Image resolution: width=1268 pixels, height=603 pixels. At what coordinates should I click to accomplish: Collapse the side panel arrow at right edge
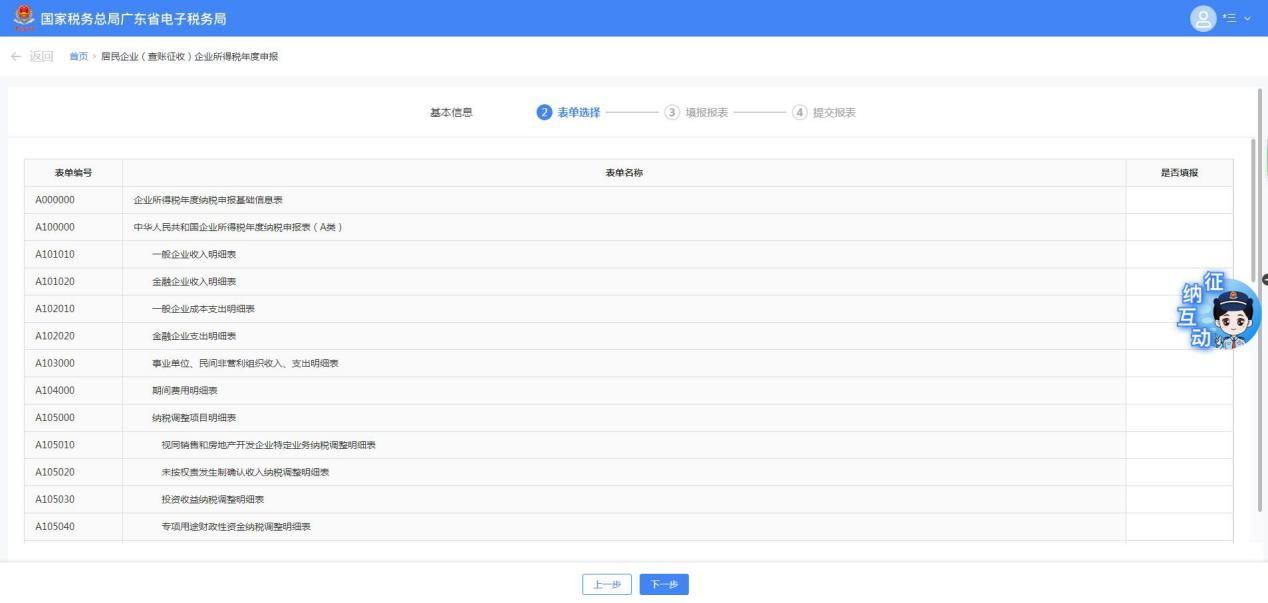pyautogui.click(x=1264, y=280)
